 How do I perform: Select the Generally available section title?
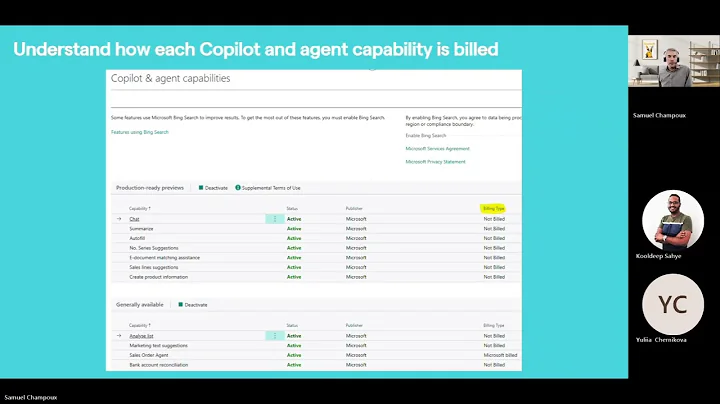140,305
